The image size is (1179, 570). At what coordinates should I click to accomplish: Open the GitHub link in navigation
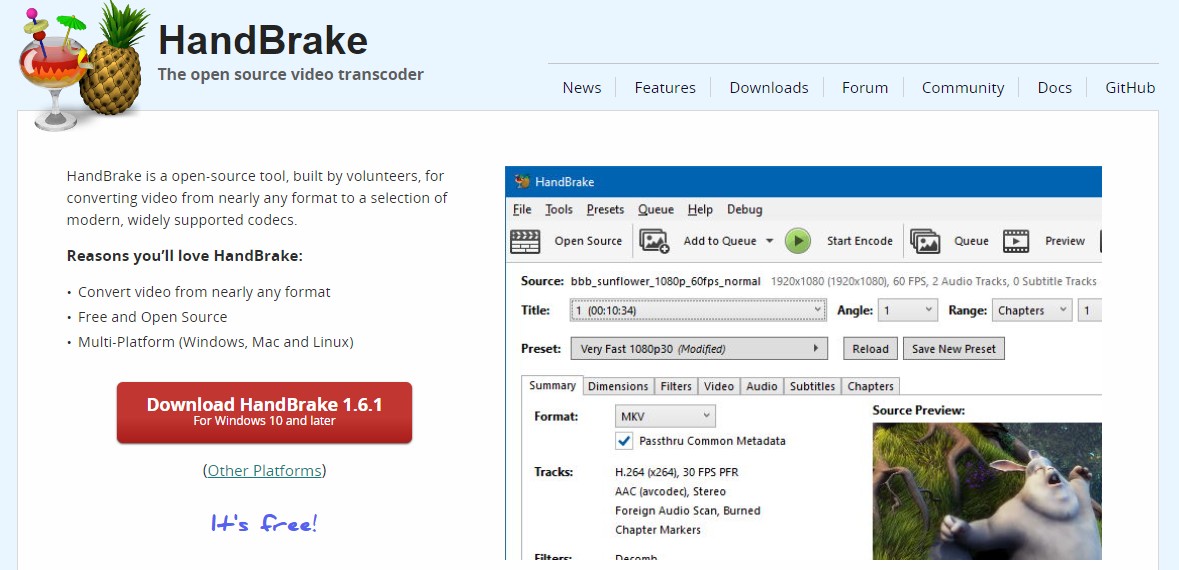click(1130, 88)
